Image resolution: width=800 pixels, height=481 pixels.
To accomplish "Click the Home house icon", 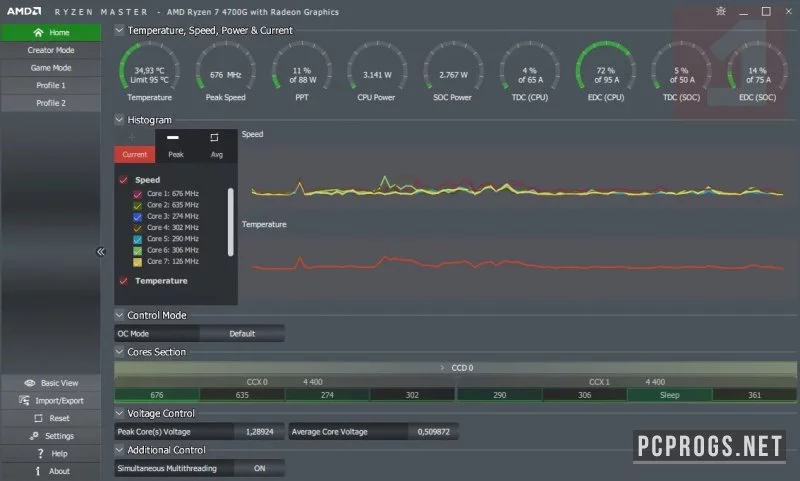I will [x=38, y=33].
